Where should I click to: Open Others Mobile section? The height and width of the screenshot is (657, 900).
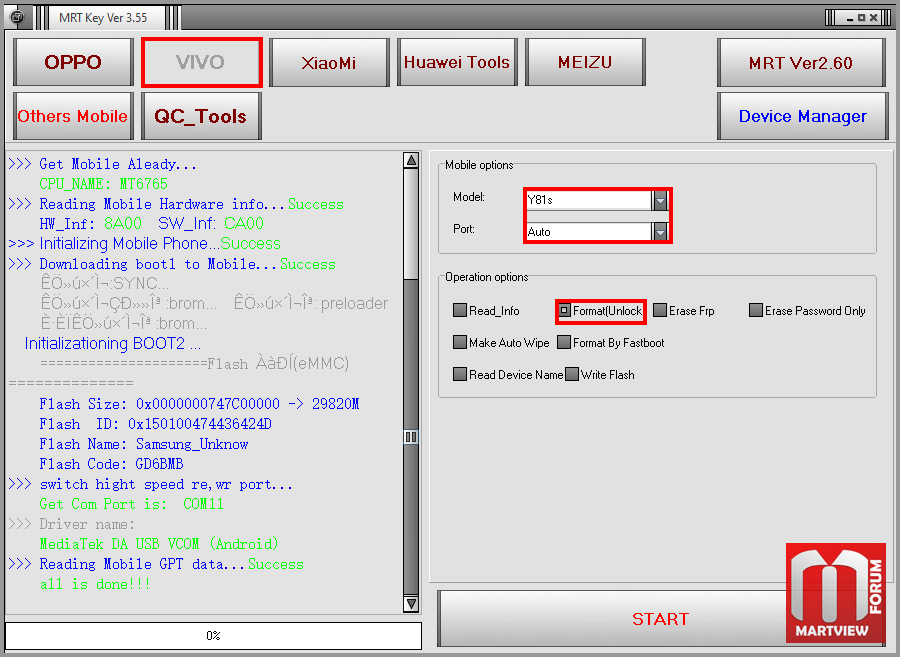[73, 116]
